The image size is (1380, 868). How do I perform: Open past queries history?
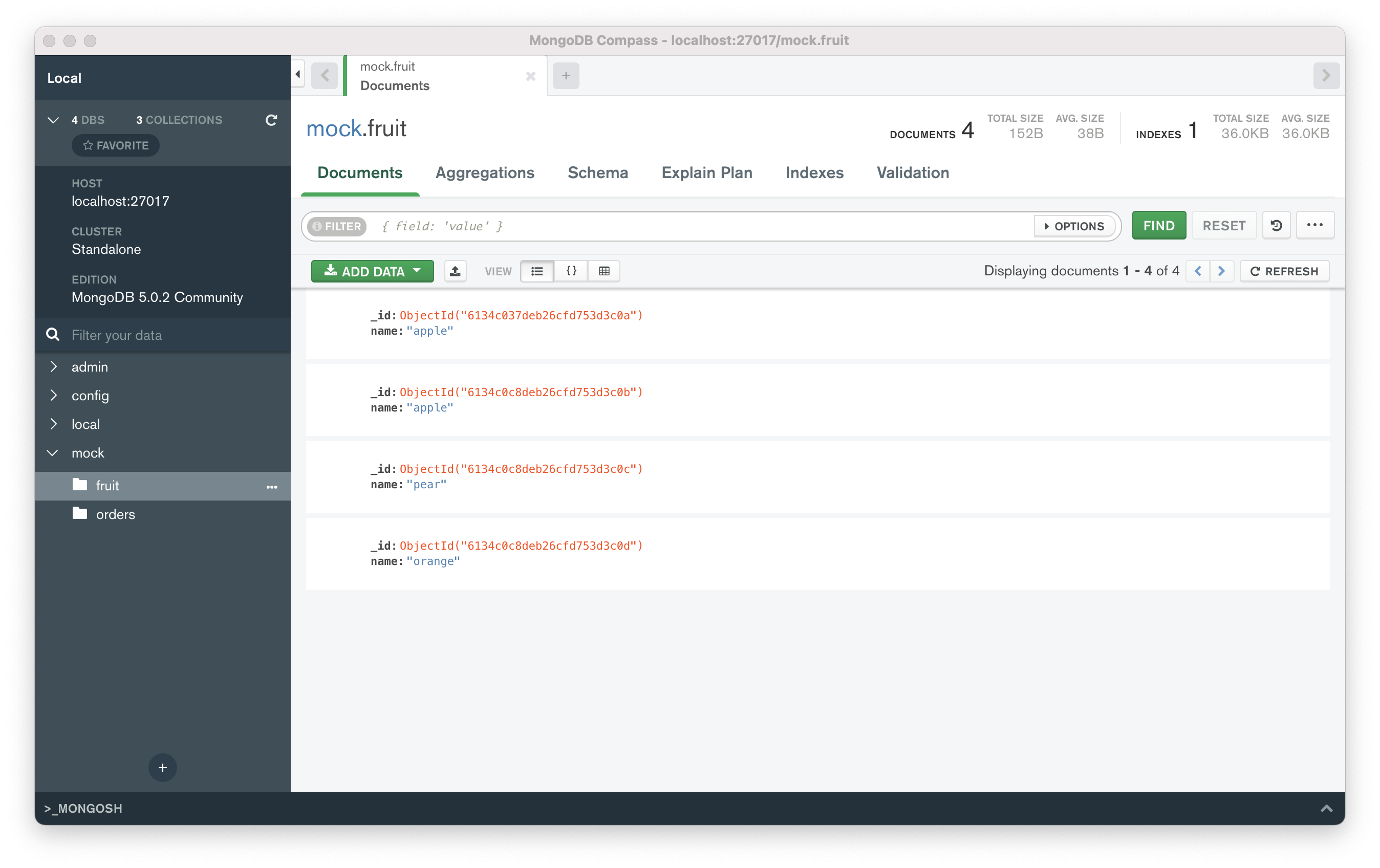coord(1276,225)
